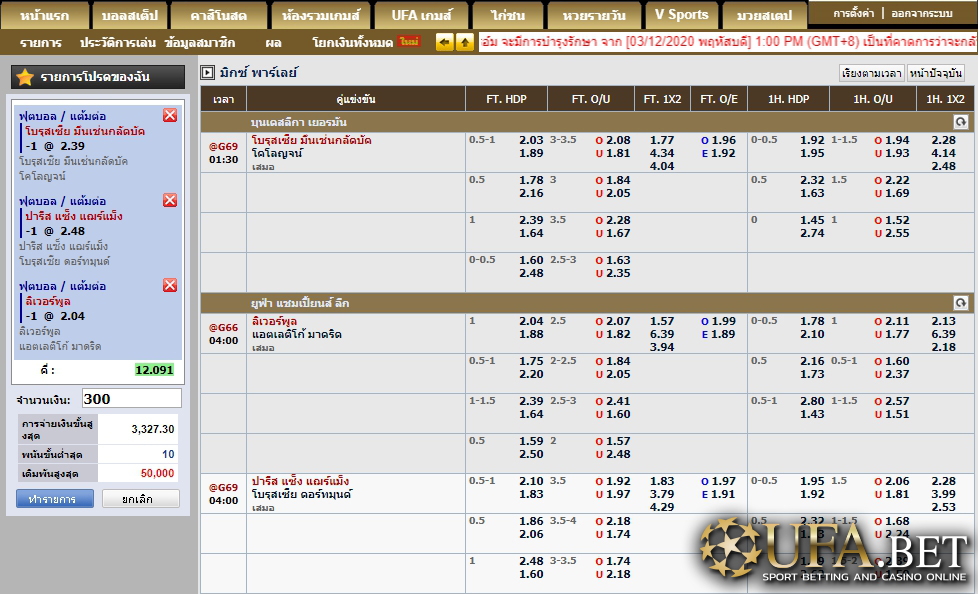Click the play icon beside มิกซ์ พาร์เลย์

(x=207, y=72)
